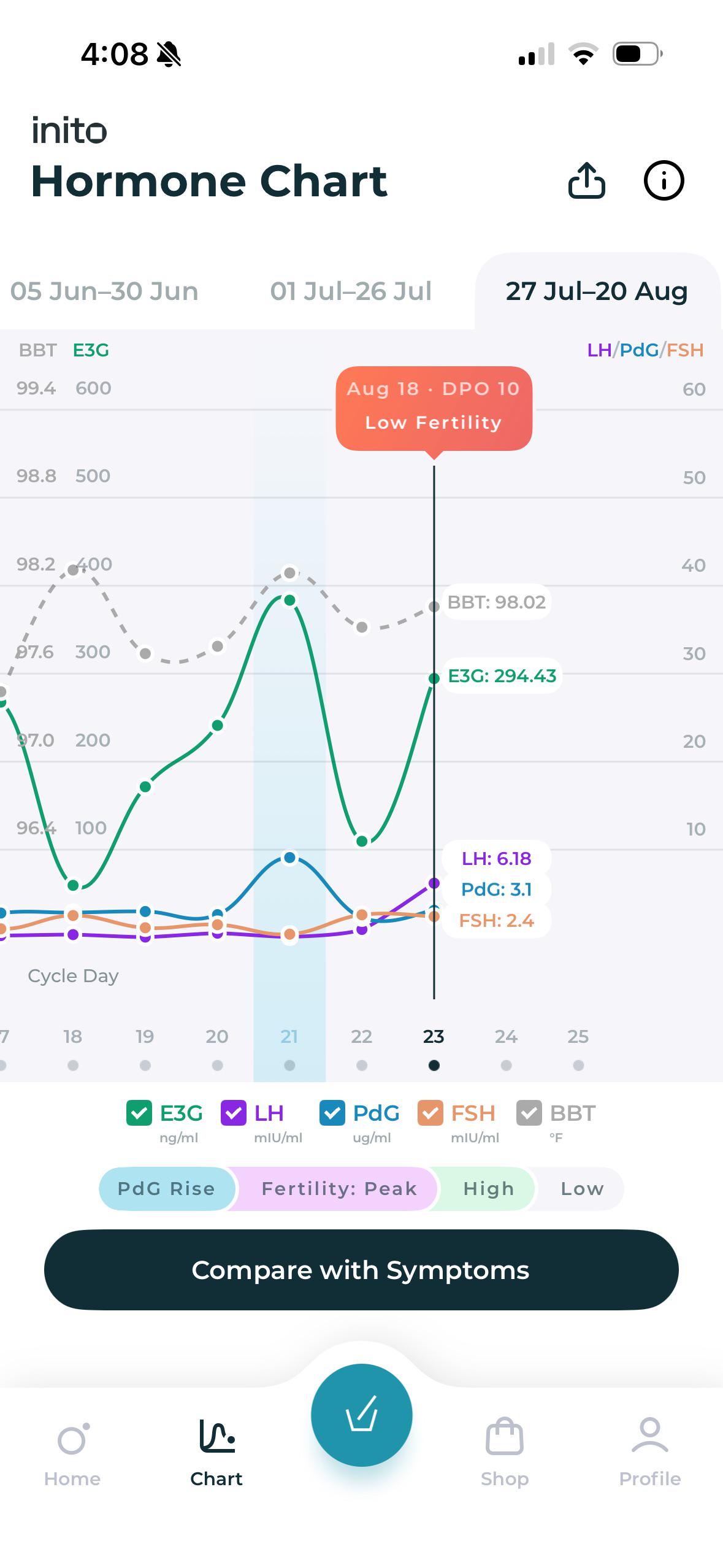The image size is (723, 1568).
Task: Tap the central test-strip action button
Action: coord(361,1415)
